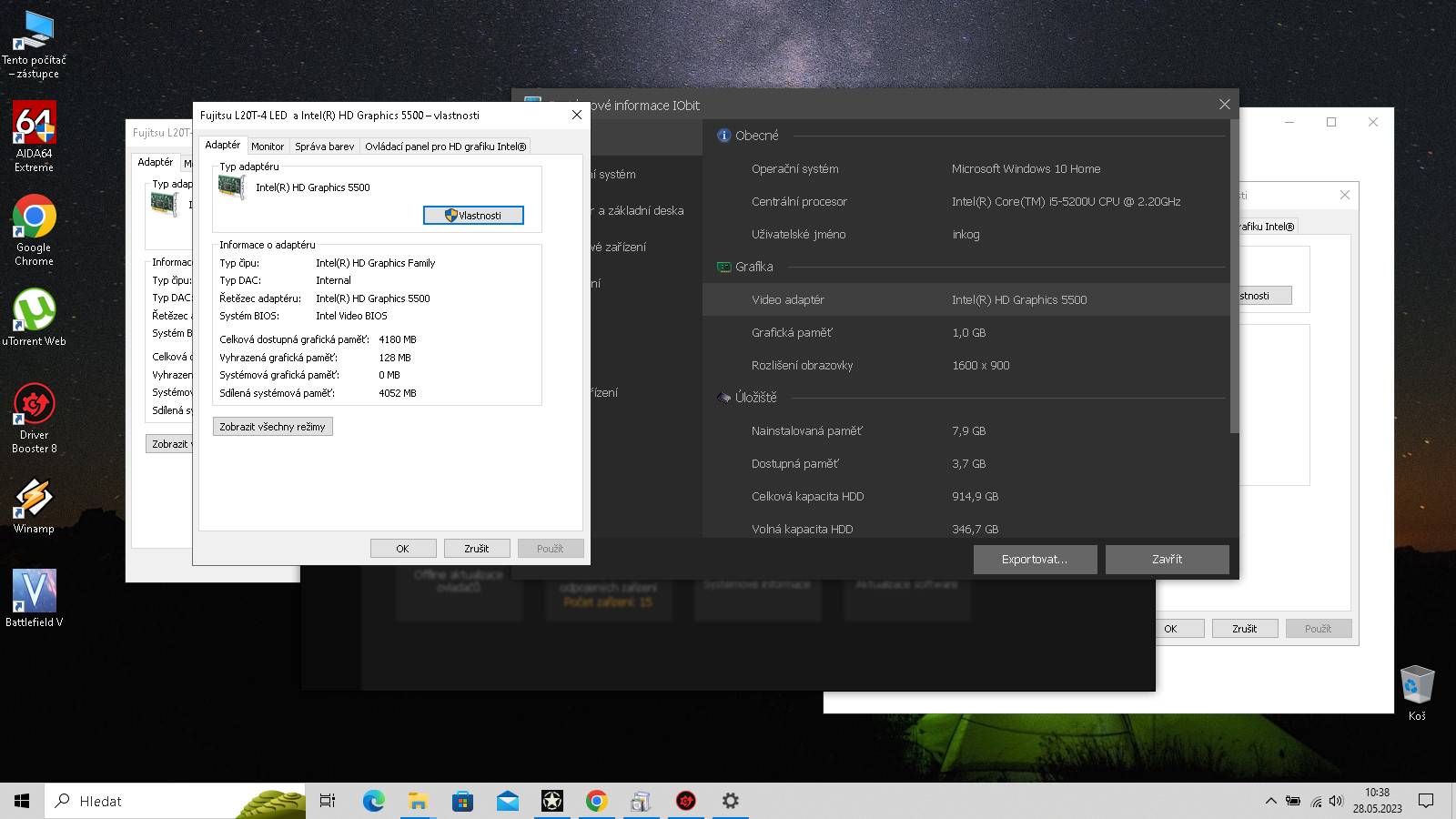Open Task View in taskbar

click(x=328, y=801)
